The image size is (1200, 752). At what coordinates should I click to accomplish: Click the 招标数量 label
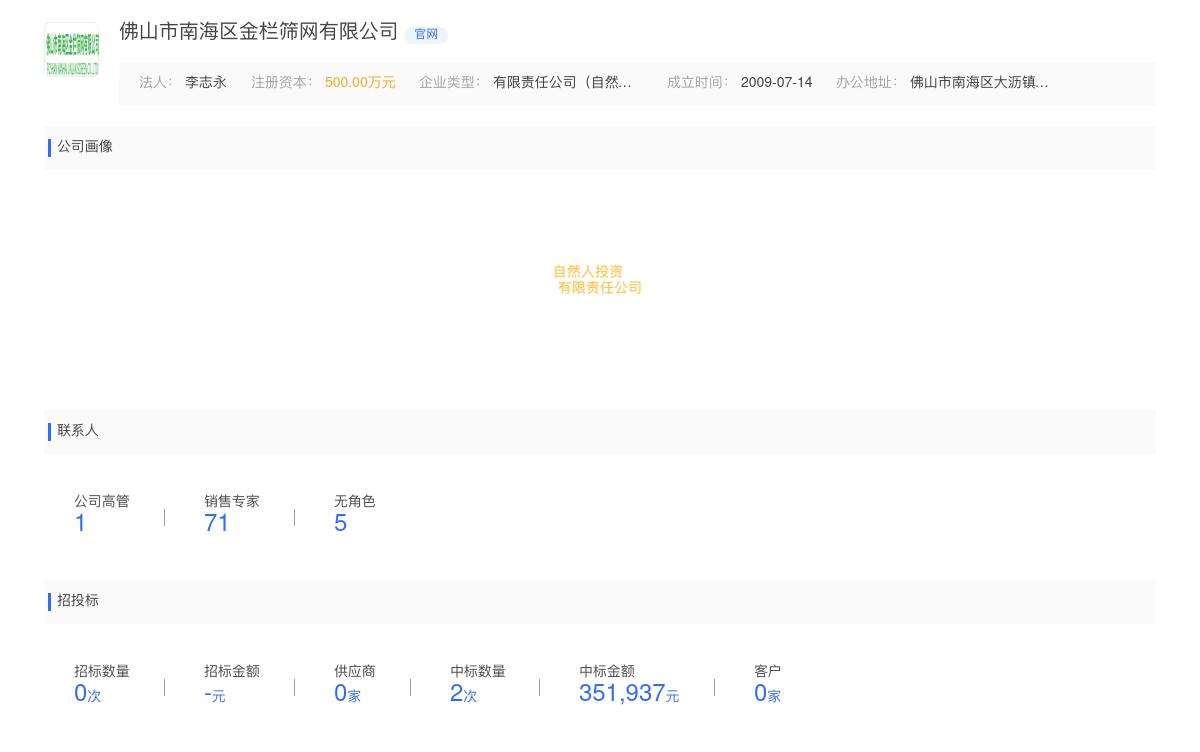[x=102, y=672]
